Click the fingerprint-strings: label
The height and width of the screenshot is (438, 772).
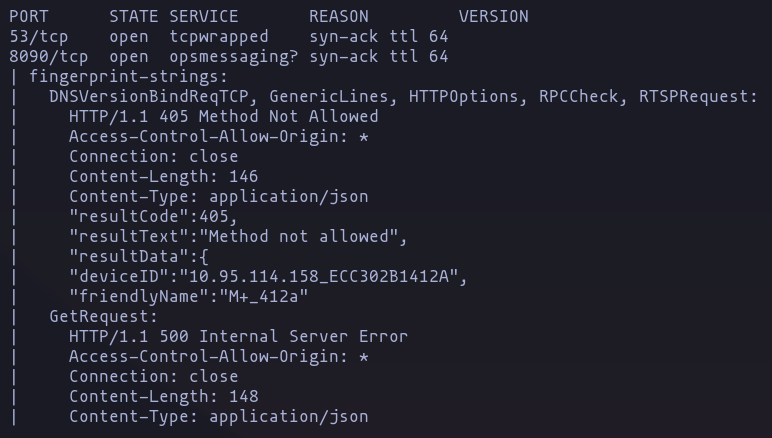click(x=129, y=77)
